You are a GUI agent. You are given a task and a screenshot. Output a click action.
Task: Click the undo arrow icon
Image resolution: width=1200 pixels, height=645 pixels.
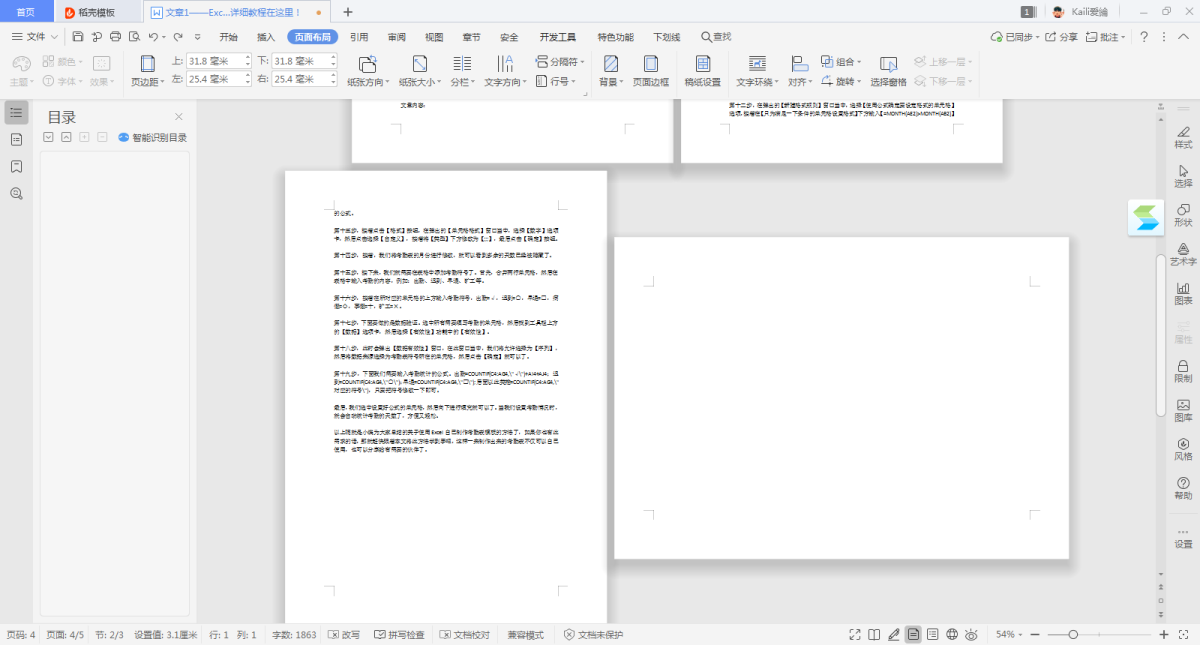pyautogui.click(x=153, y=37)
